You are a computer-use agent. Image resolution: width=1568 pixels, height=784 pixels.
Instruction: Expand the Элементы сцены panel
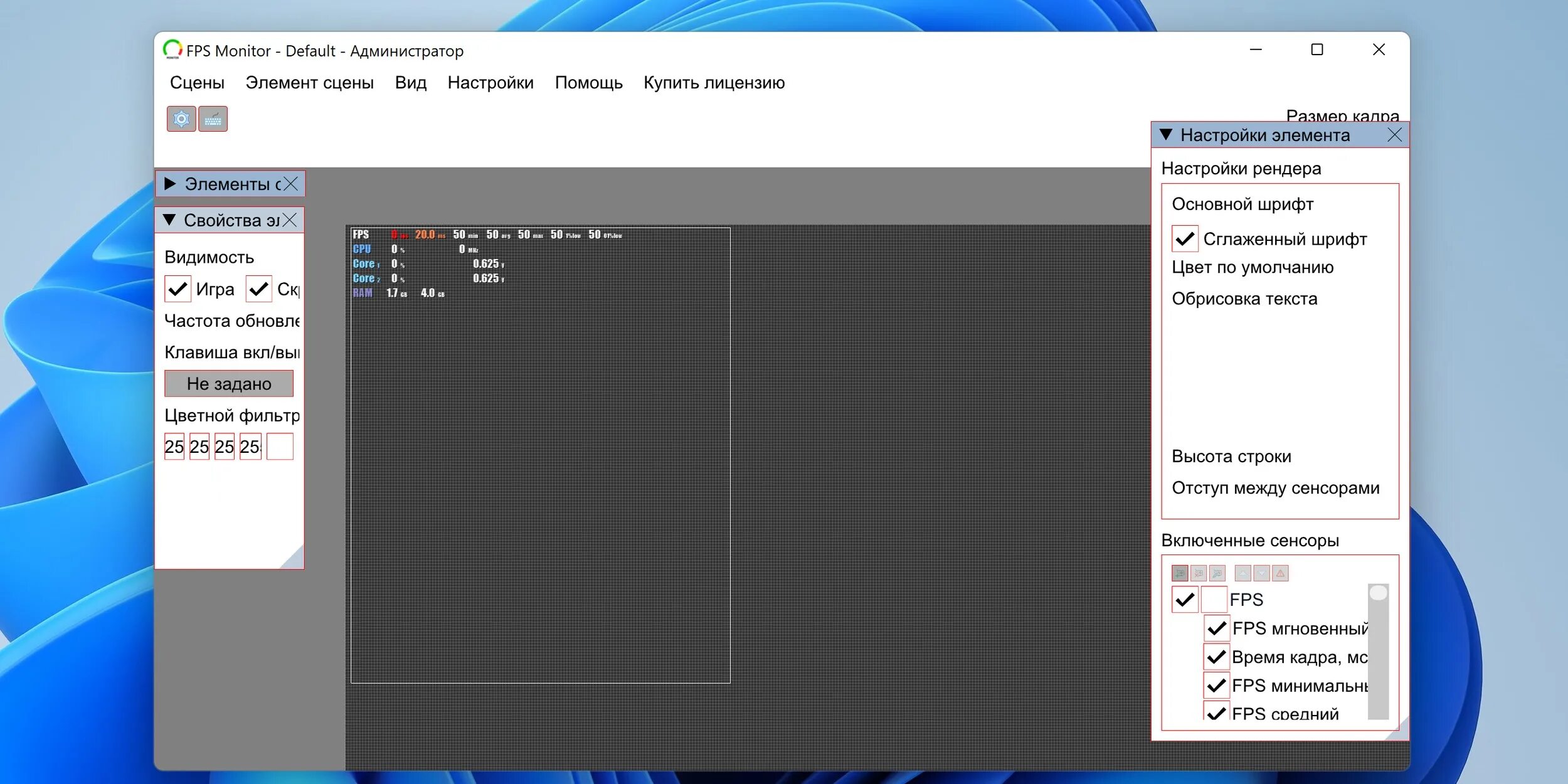pos(170,184)
